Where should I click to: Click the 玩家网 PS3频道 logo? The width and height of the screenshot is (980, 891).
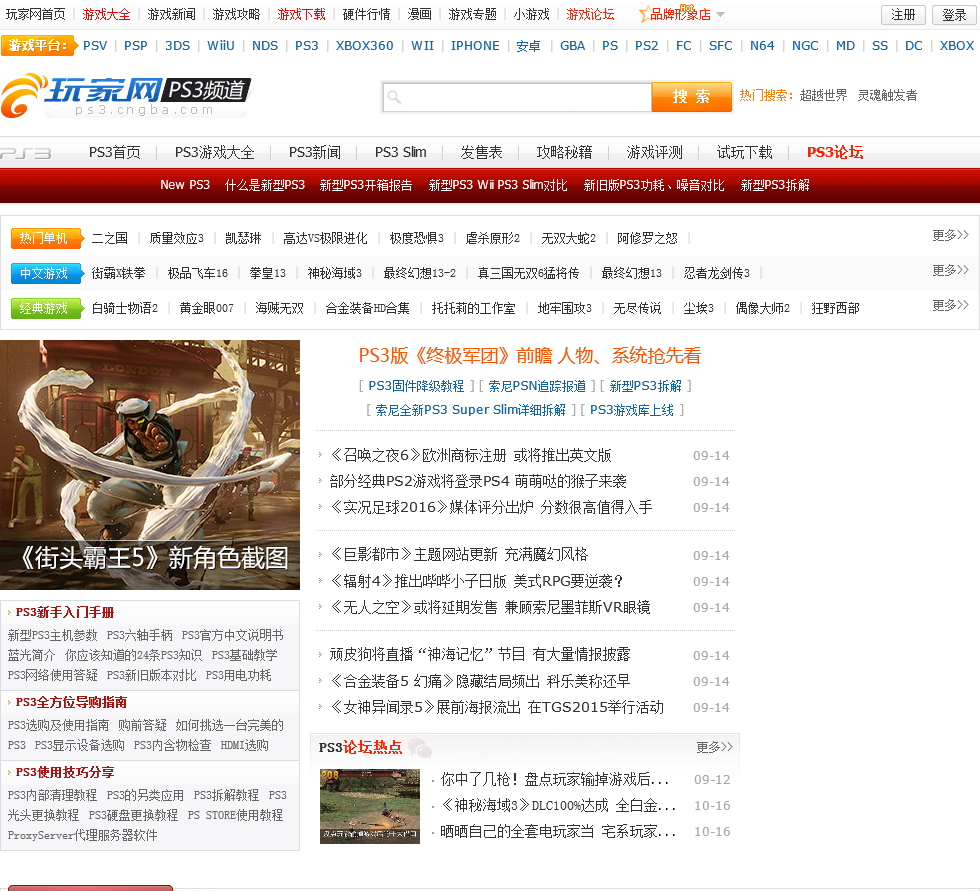click(x=126, y=95)
